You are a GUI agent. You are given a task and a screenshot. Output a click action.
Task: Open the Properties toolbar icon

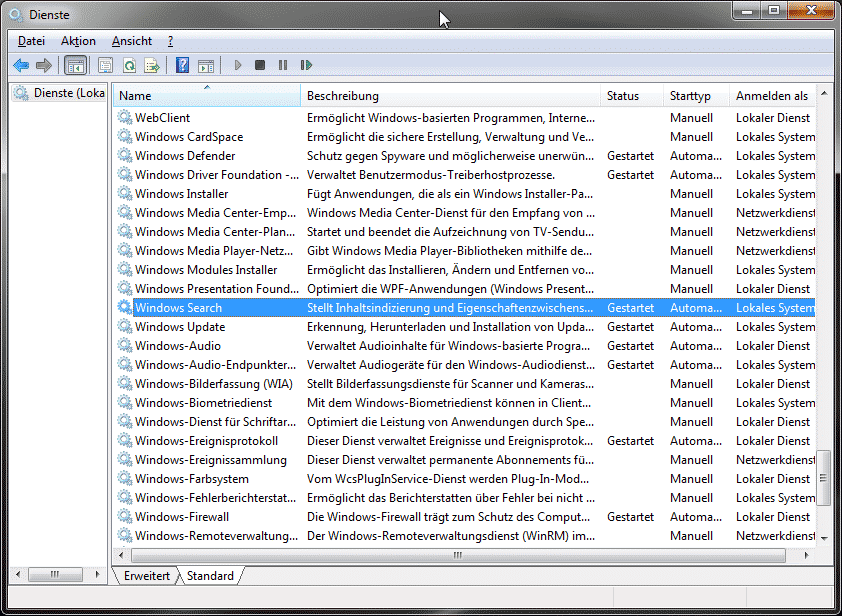pyautogui.click(x=105, y=66)
